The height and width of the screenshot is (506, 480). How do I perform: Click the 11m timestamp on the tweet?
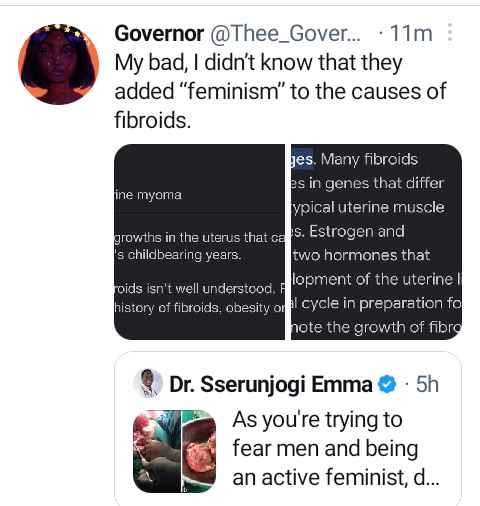(x=411, y=33)
